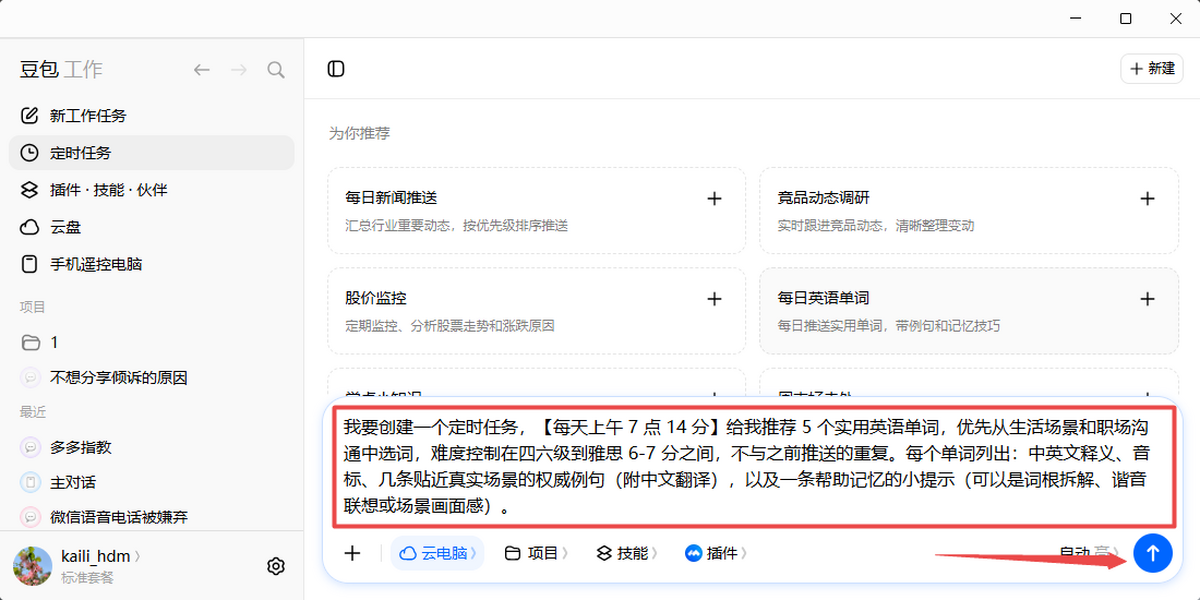Add the 竞品动态调研 task with plus

pos(1147,198)
